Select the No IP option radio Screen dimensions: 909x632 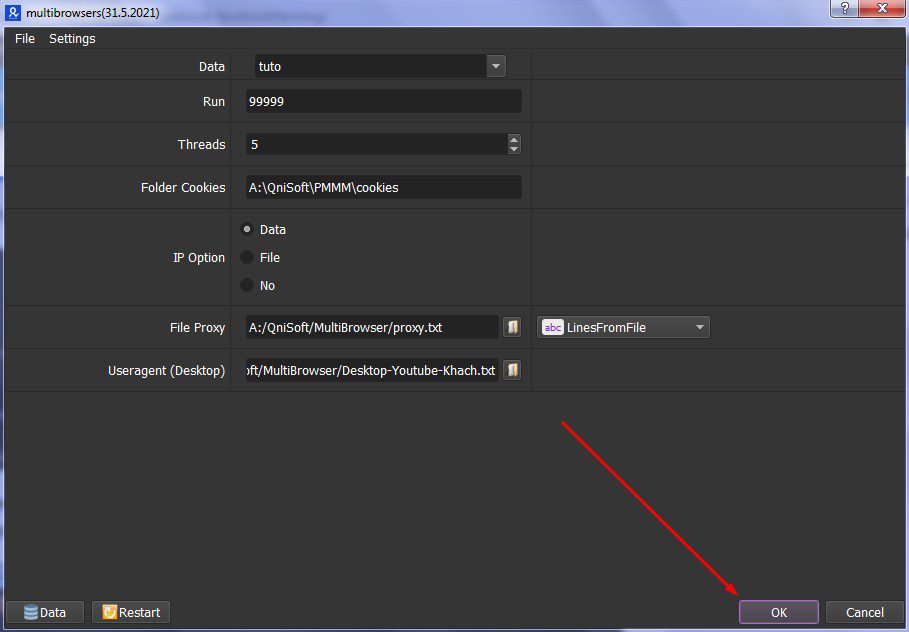click(247, 285)
